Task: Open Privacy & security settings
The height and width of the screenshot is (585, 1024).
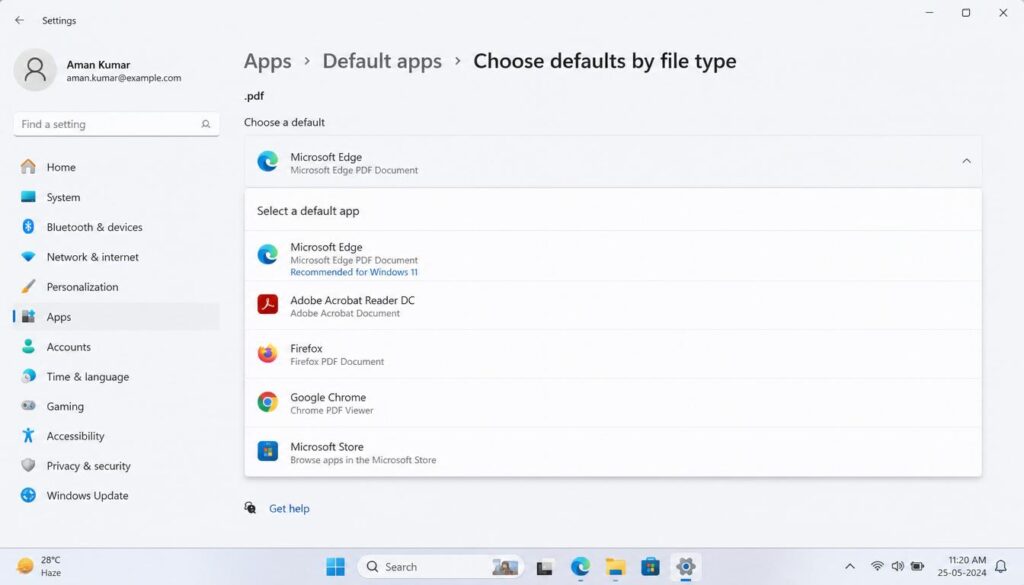Action: tap(116, 466)
